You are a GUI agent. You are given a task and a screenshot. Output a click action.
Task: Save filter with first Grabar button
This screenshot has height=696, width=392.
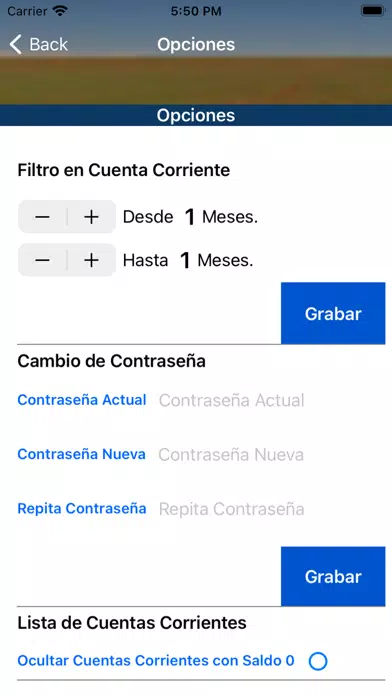click(333, 313)
